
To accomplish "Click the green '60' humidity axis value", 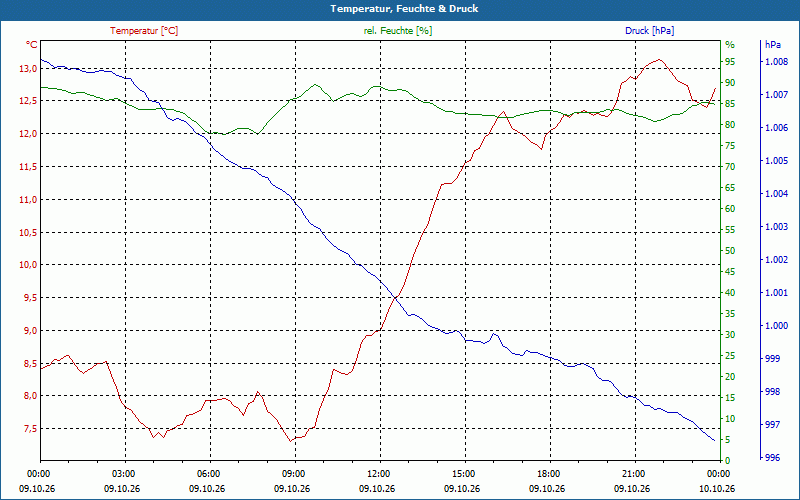I will 730,209.
